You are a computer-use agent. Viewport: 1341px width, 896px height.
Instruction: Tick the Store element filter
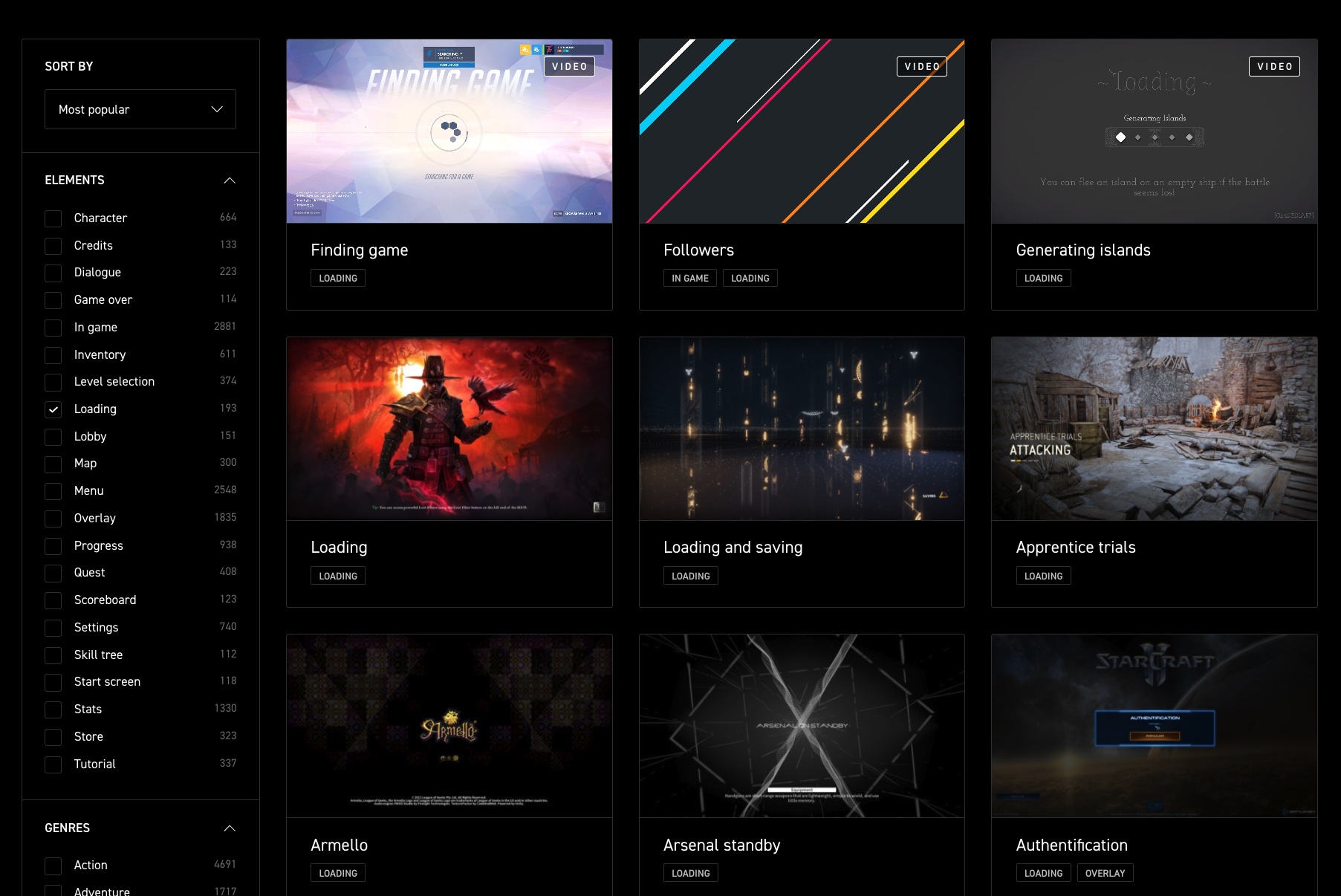(53, 737)
